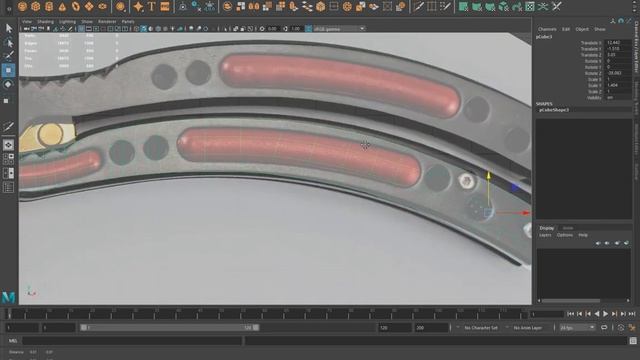
Task: Click the MEL command line input
Action: pyautogui.click(x=132, y=340)
